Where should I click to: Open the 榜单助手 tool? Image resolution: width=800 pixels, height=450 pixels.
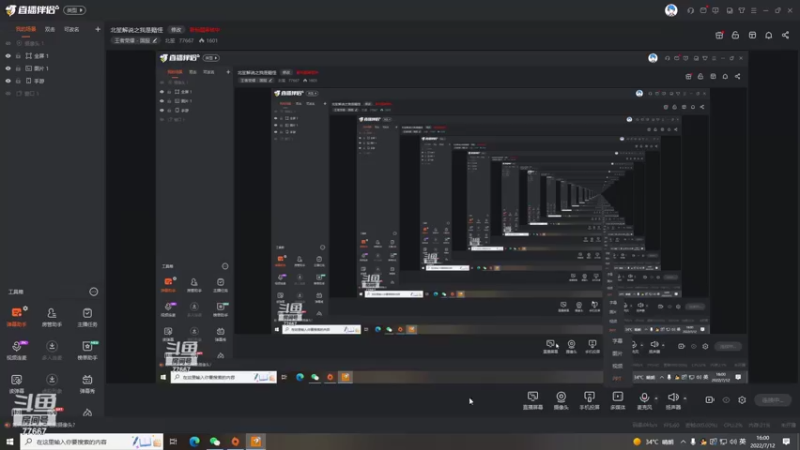coord(87,350)
